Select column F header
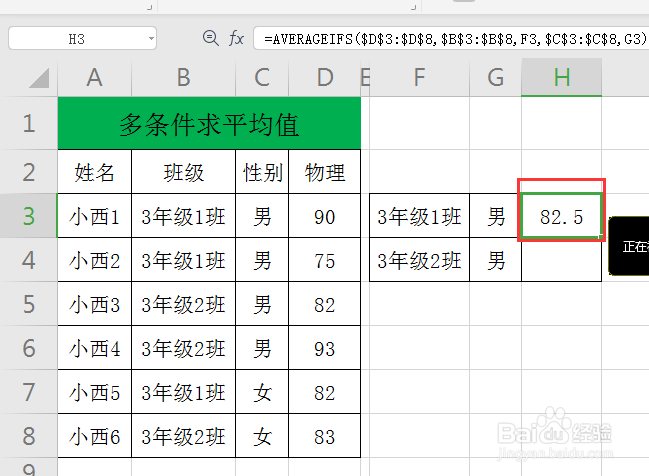Viewport: 649px width, 476px height. 419,77
